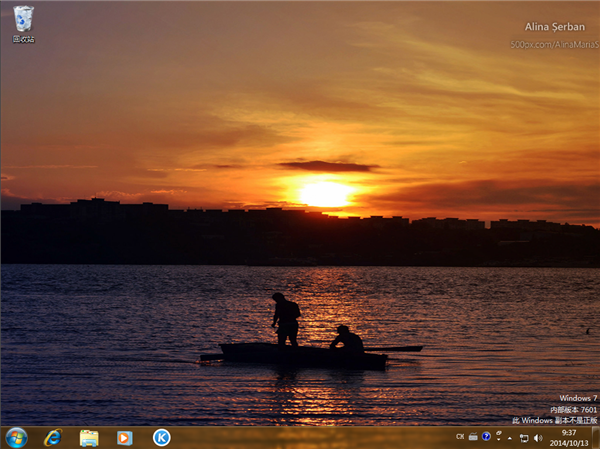The height and width of the screenshot is (449, 600).
Task: Open the blue K music player icon
Action: [x=161, y=437]
